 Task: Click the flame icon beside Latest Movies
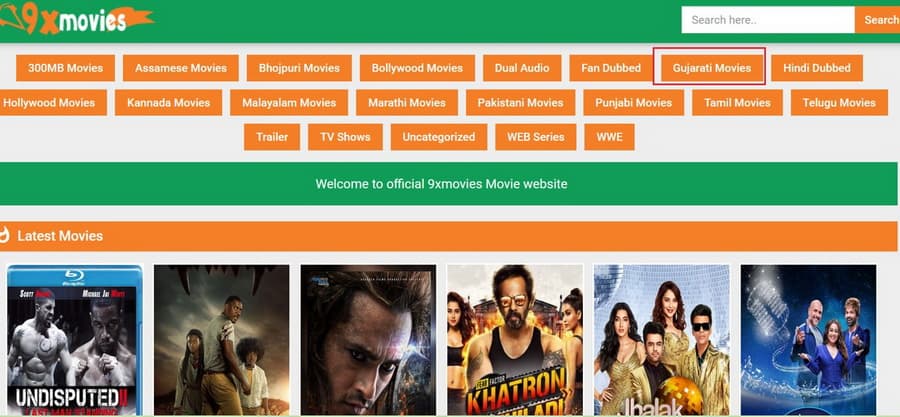pos(5,236)
